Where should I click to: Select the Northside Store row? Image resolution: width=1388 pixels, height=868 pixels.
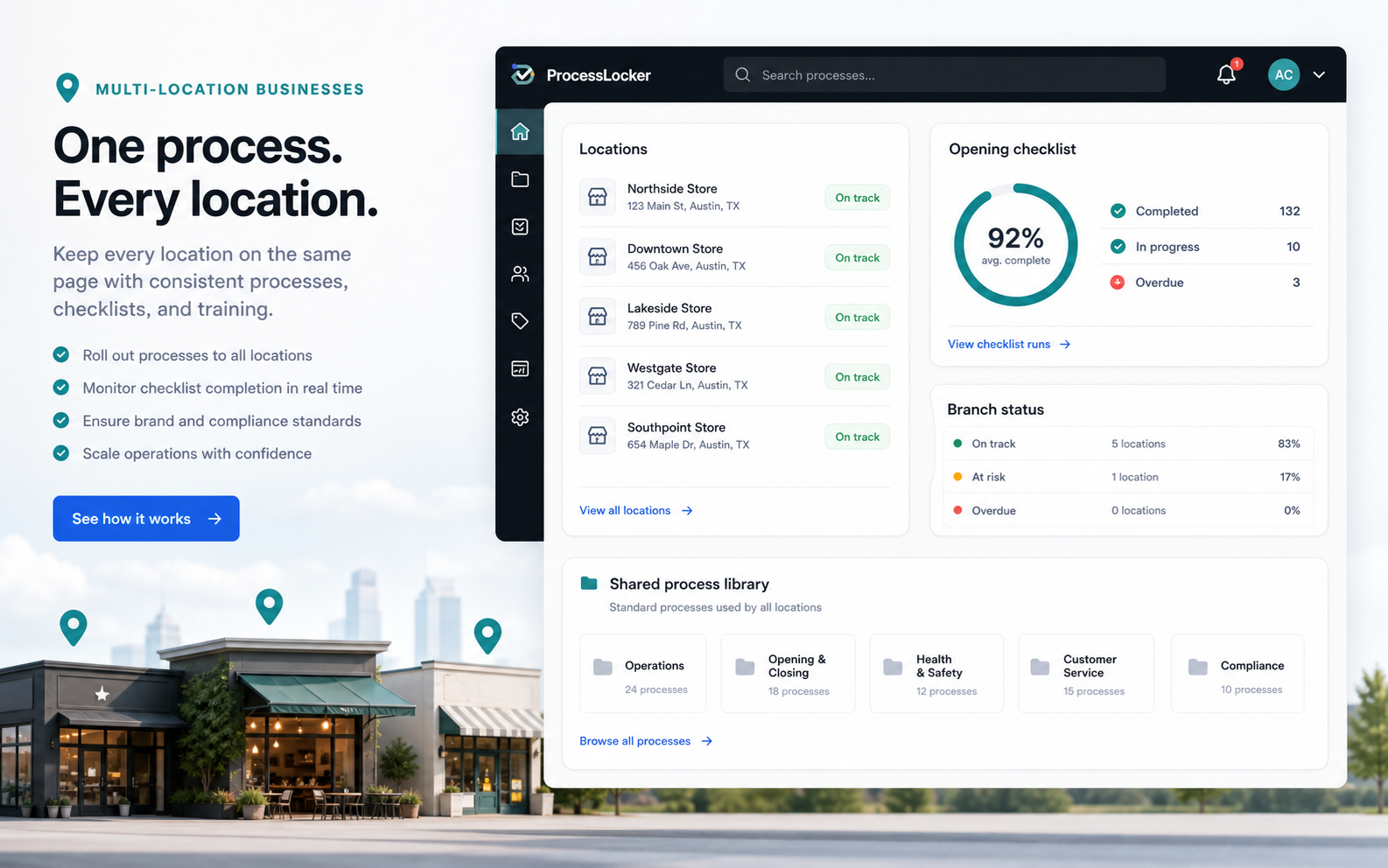pos(734,197)
